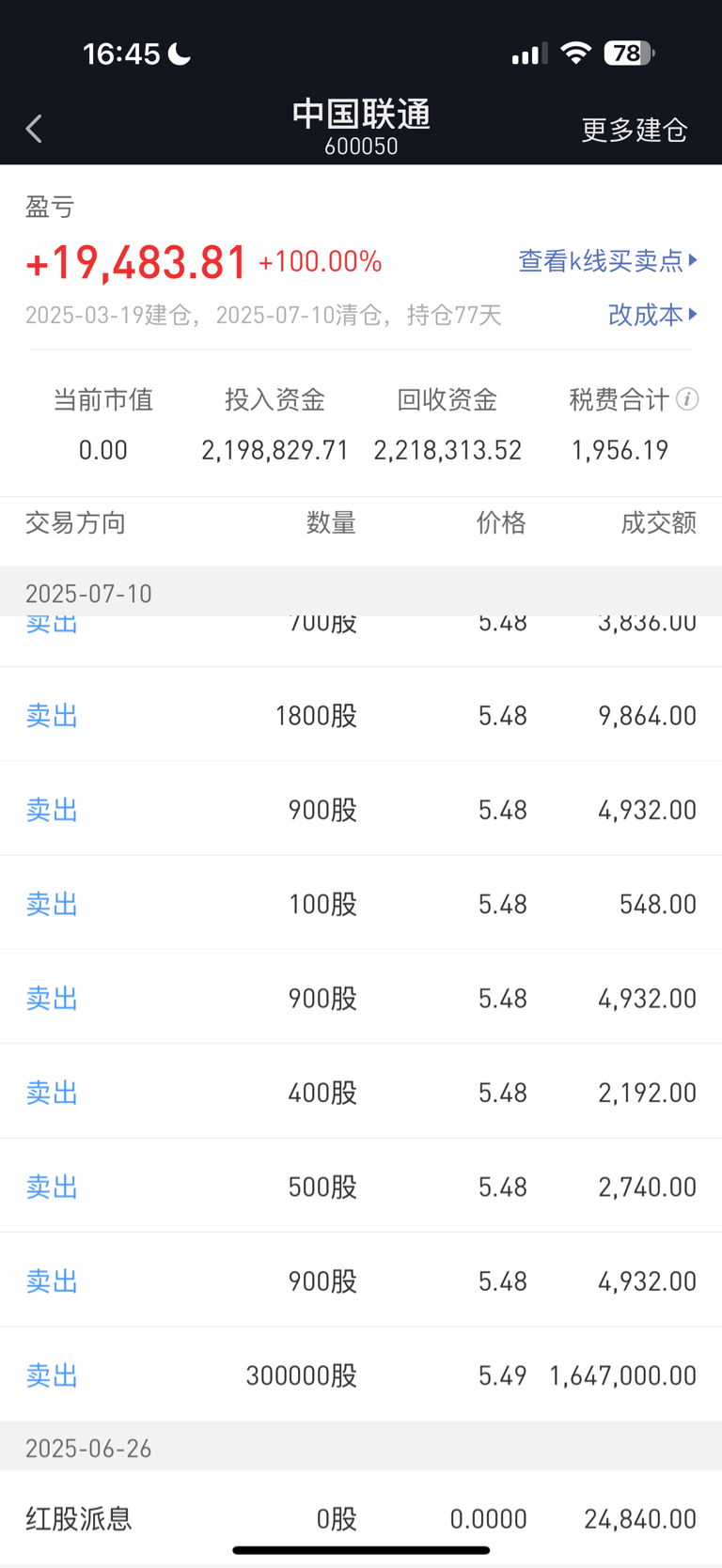Open 更多建仓 in the header

(x=635, y=130)
